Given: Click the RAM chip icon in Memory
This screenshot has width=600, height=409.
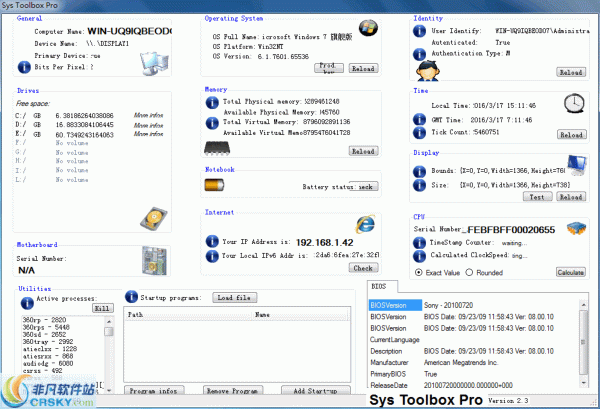Looking at the screenshot, I should 217,148.
